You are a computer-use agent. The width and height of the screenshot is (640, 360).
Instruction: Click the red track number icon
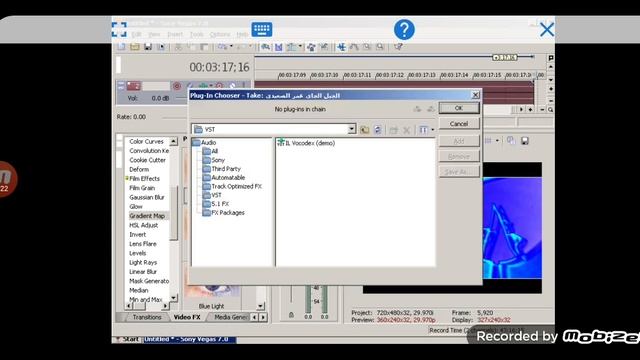click(133, 86)
